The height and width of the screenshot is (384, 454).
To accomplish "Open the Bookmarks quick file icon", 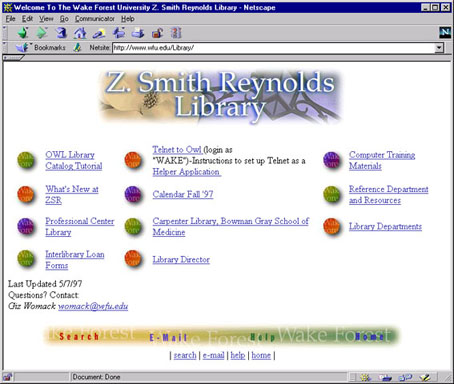I will click(22, 48).
